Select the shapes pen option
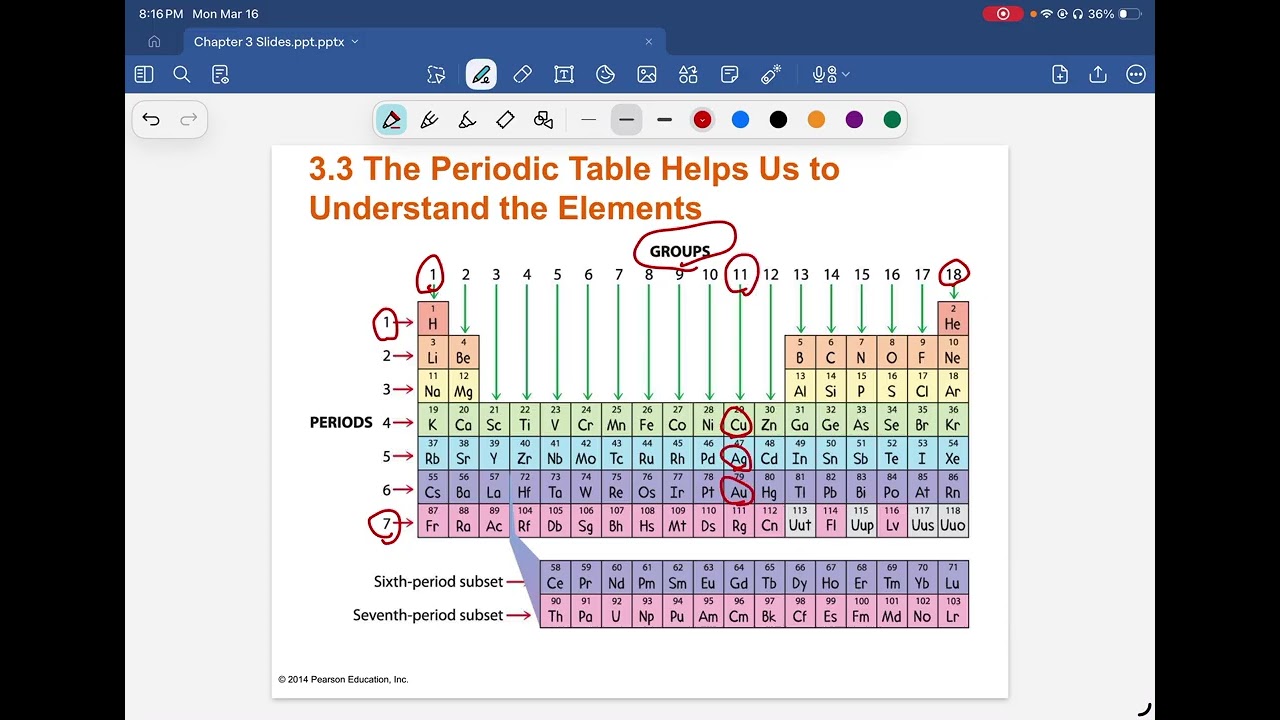Viewport: 1280px width, 720px height. 543,120
